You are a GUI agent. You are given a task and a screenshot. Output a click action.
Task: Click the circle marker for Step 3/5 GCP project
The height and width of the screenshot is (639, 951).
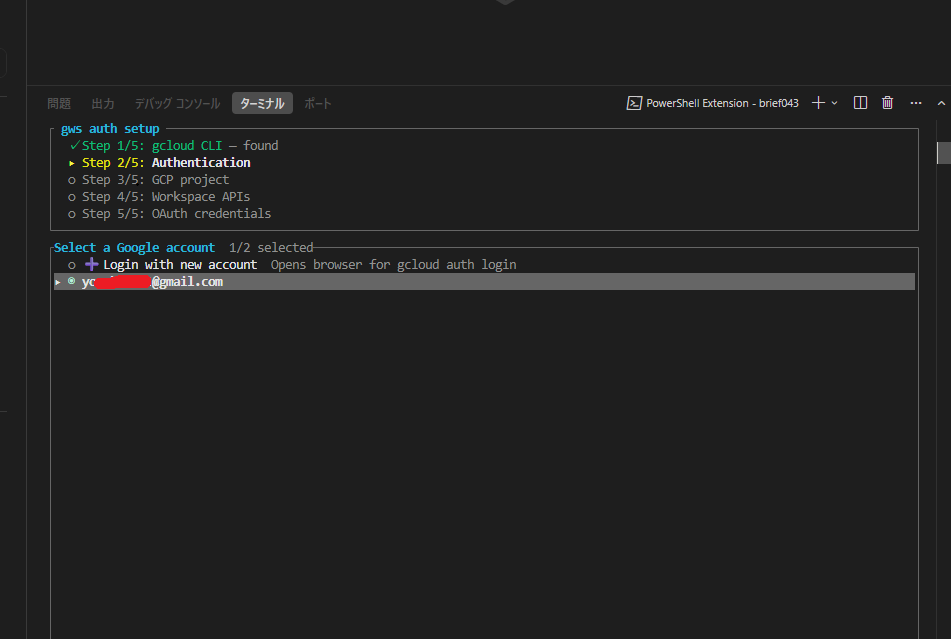72,180
